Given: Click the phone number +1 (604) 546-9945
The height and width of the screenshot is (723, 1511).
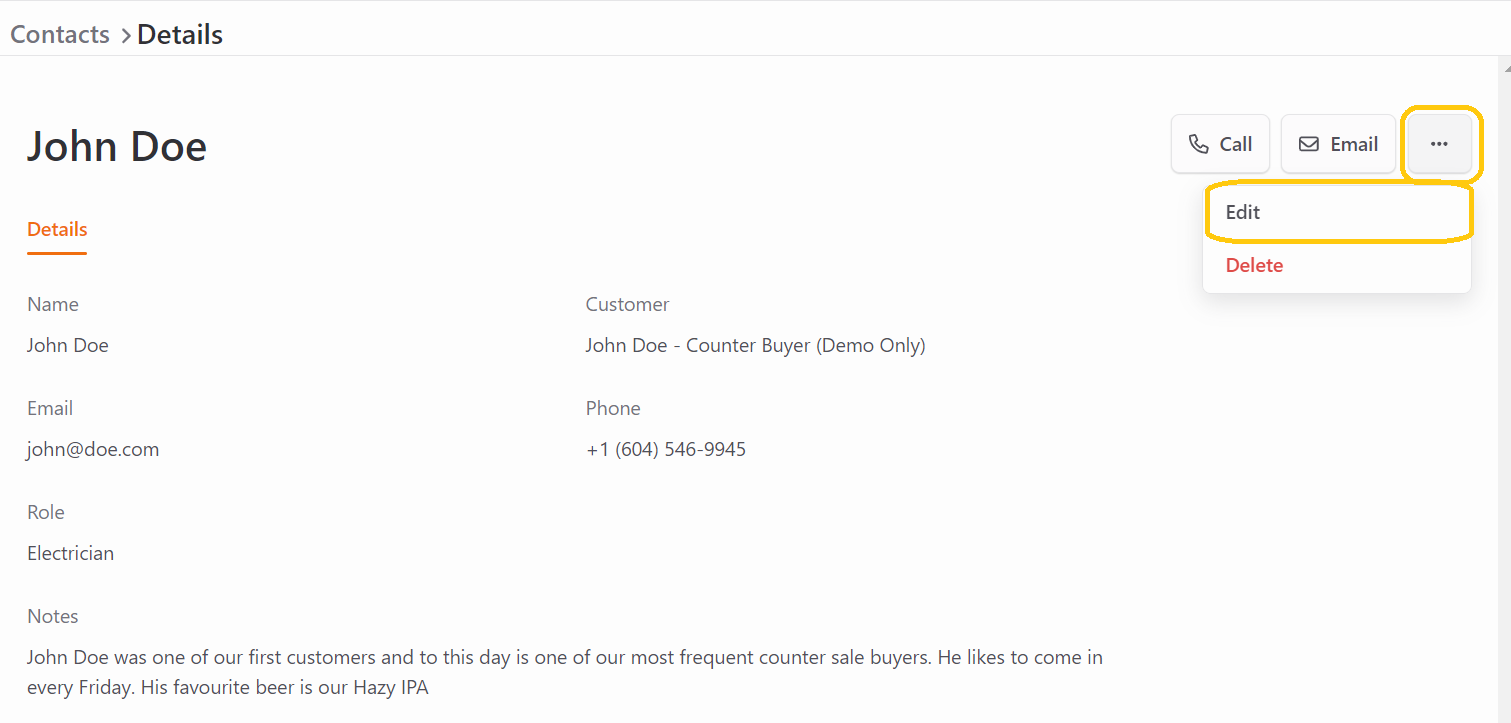Looking at the screenshot, I should click(666, 449).
